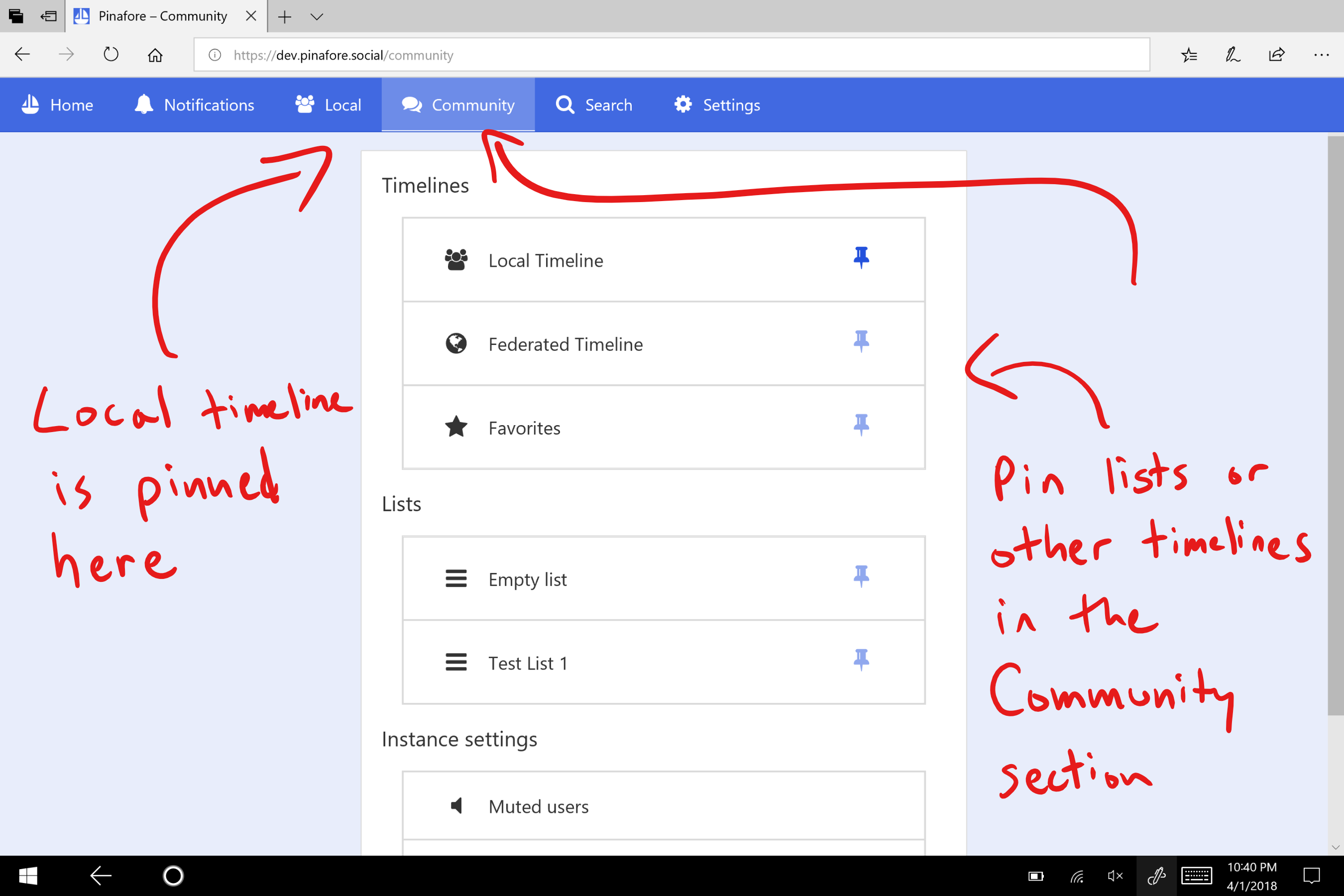1344x896 pixels.
Task: Open Settings gear in navigation
Action: [x=717, y=105]
